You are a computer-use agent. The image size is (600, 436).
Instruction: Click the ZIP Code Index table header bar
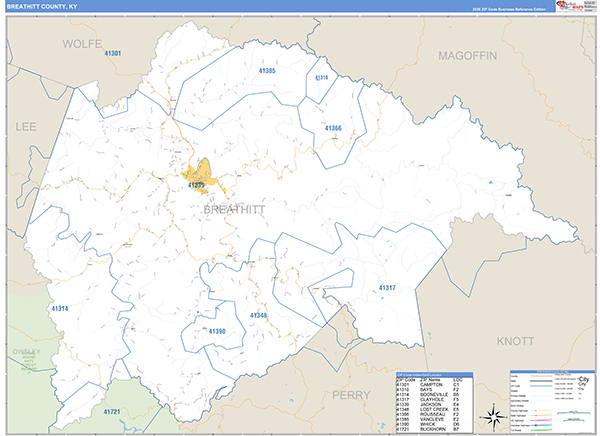coord(435,375)
